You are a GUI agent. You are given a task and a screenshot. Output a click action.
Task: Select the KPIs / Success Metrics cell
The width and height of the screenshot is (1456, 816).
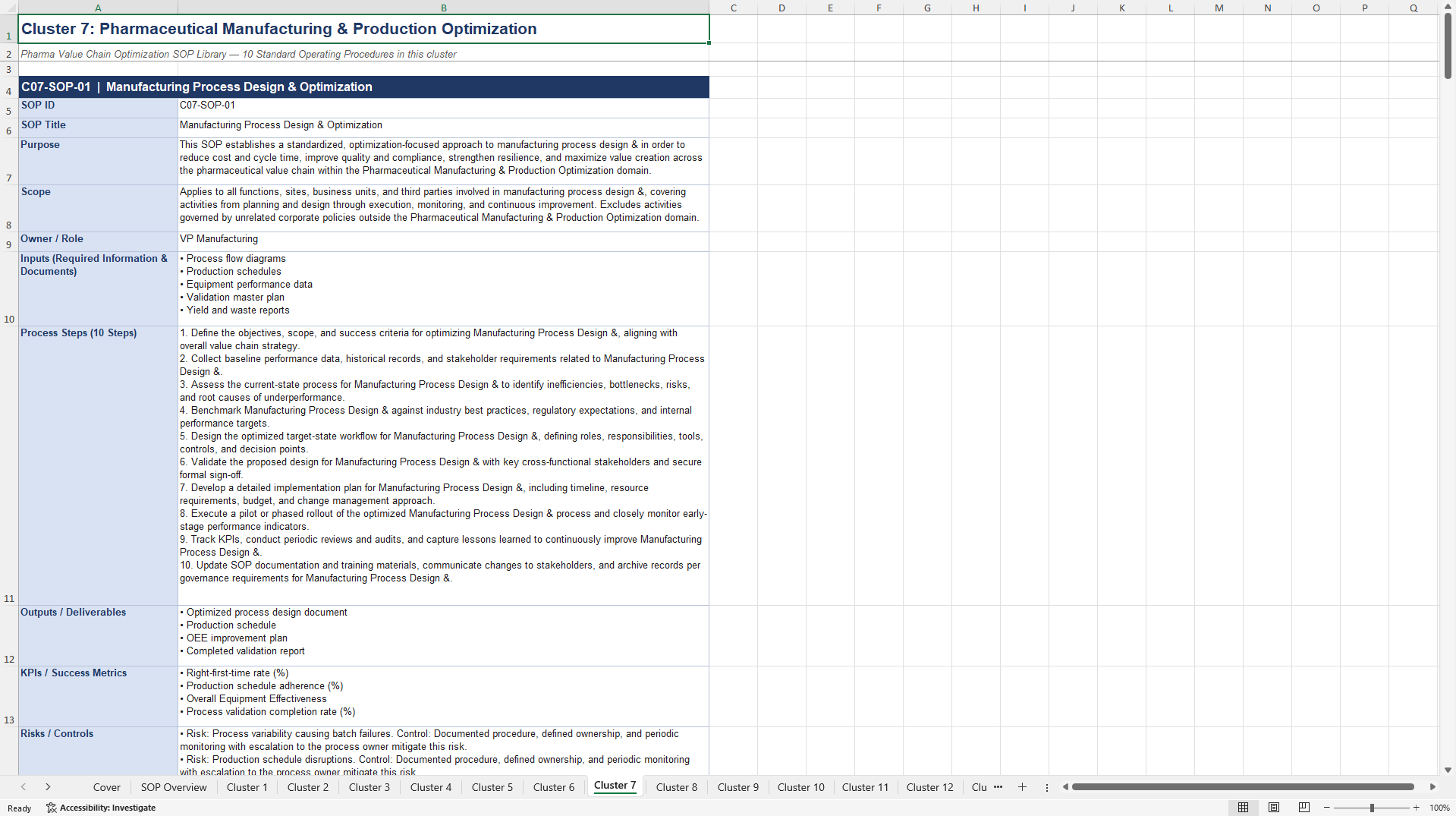[98, 696]
